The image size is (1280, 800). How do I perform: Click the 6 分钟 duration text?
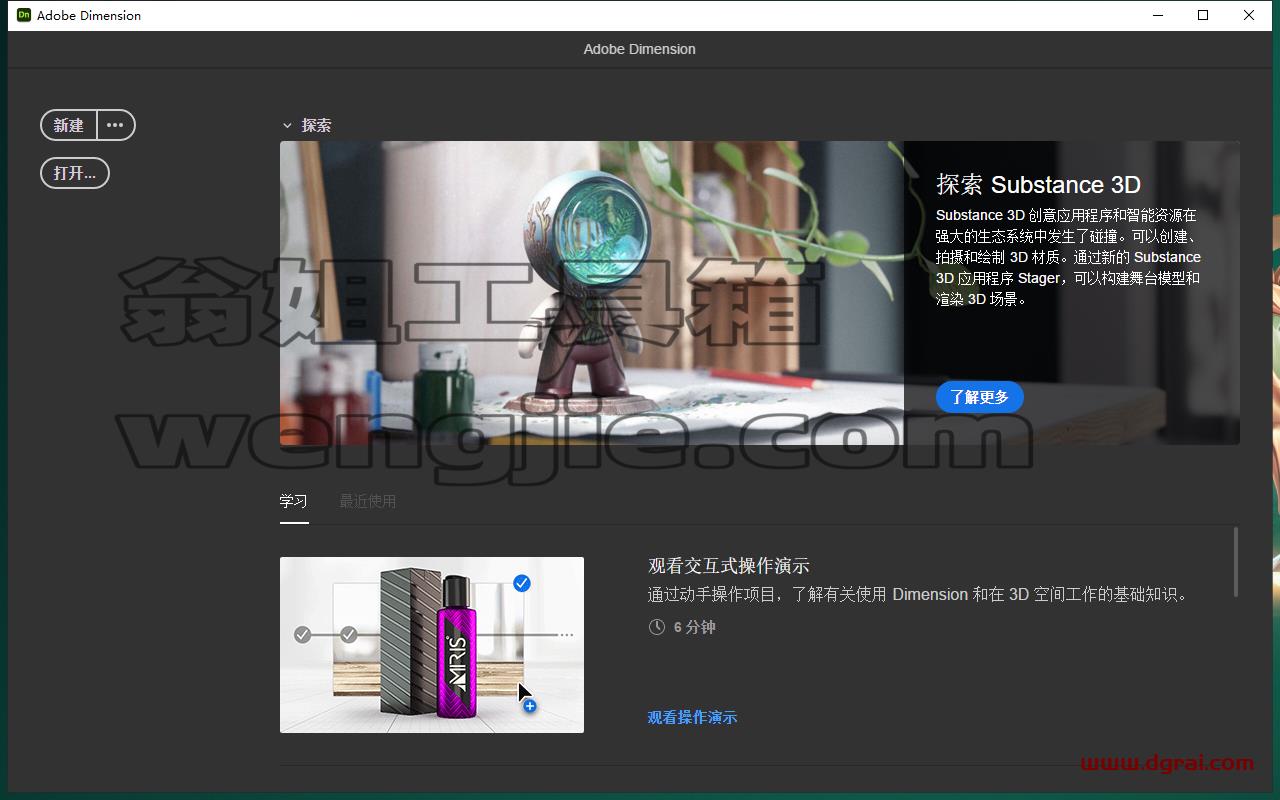point(695,627)
